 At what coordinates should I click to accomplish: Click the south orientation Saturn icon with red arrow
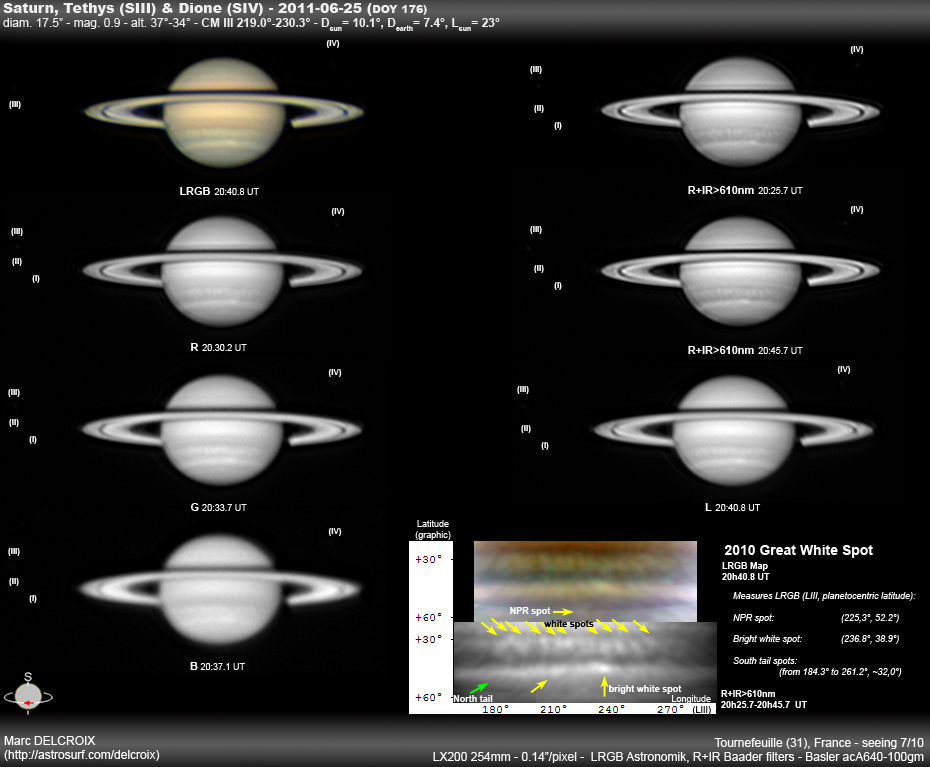tap(28, 695)
